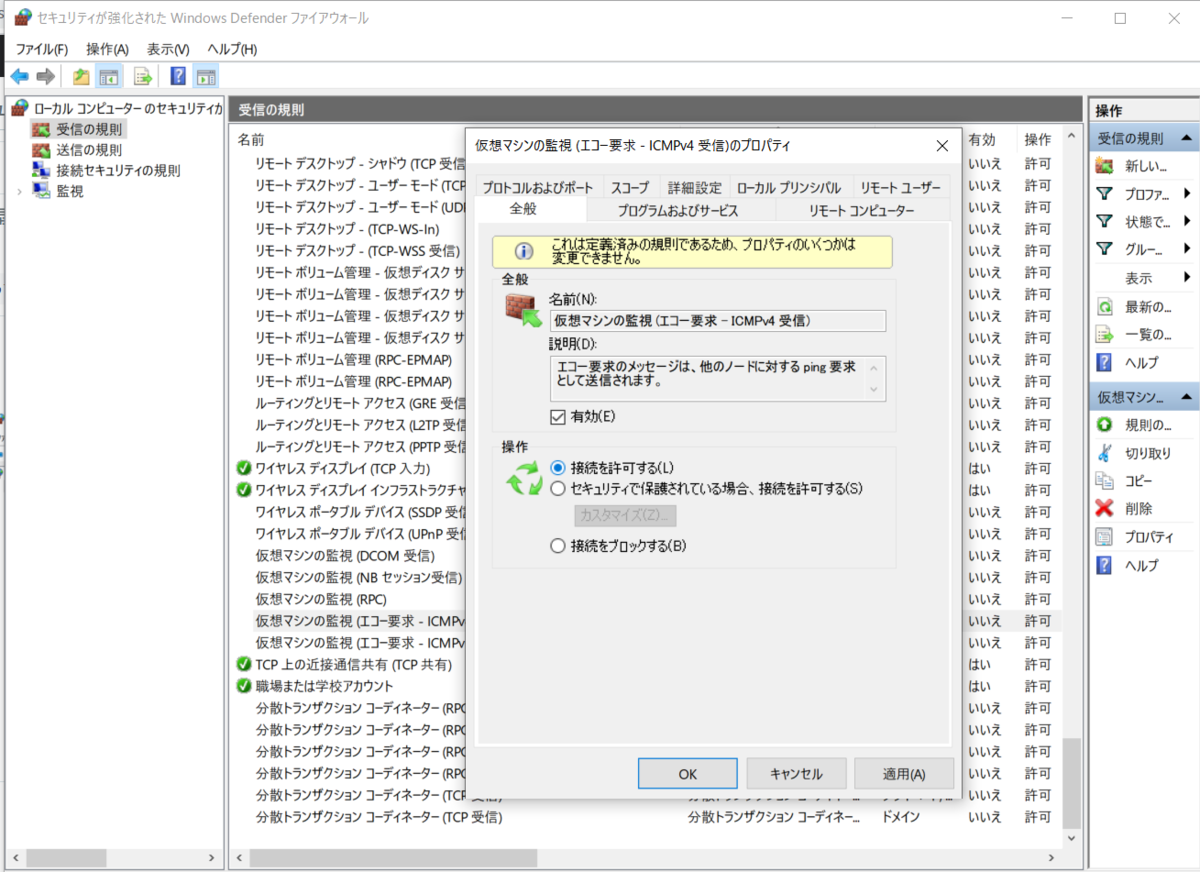The width and height of the screenshot is (1200, 872).
Task: Click the Filter by State funnel icon
Action: coord(1105,221)
